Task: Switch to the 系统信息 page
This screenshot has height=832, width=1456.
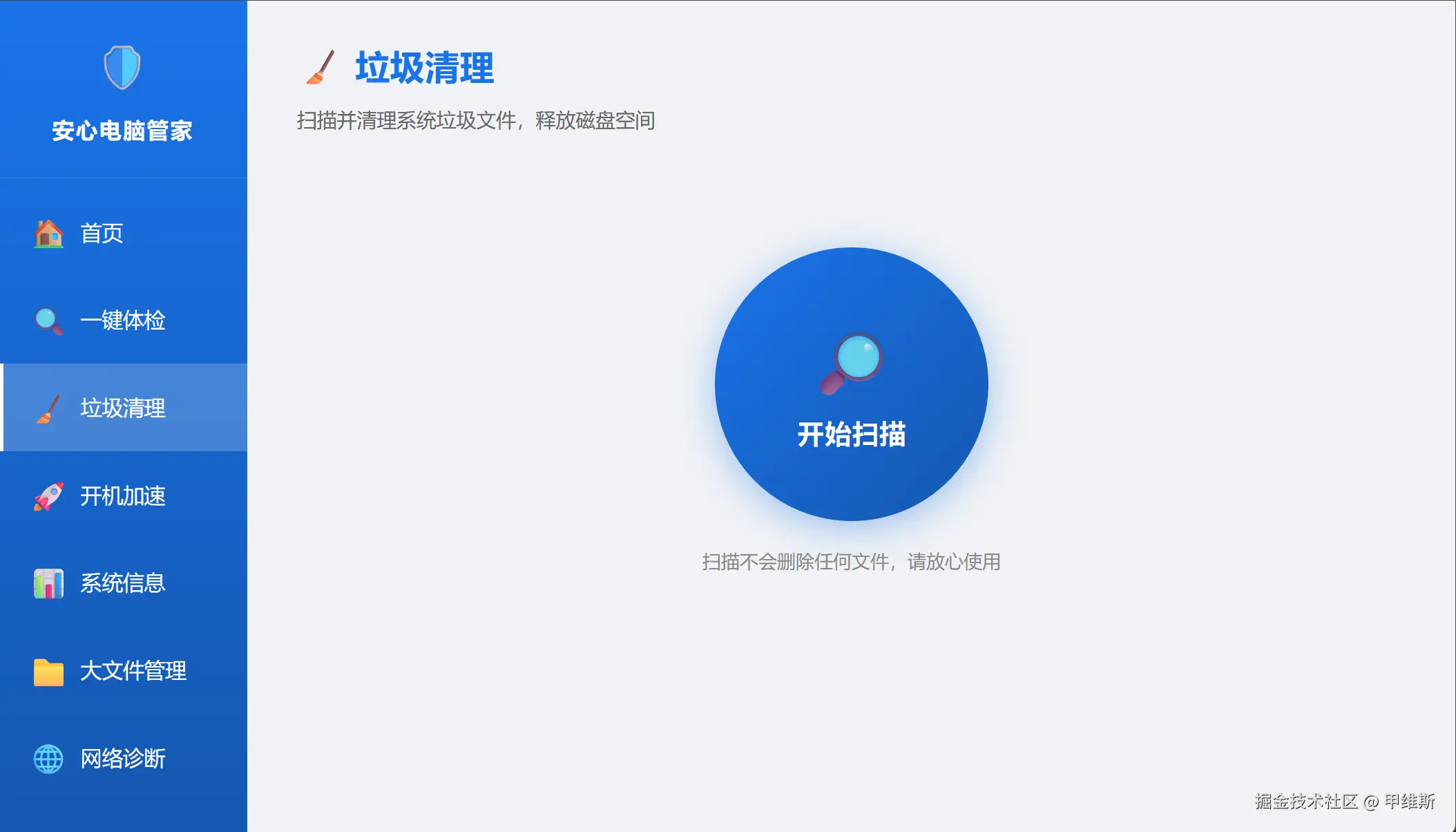Action: 123,583
